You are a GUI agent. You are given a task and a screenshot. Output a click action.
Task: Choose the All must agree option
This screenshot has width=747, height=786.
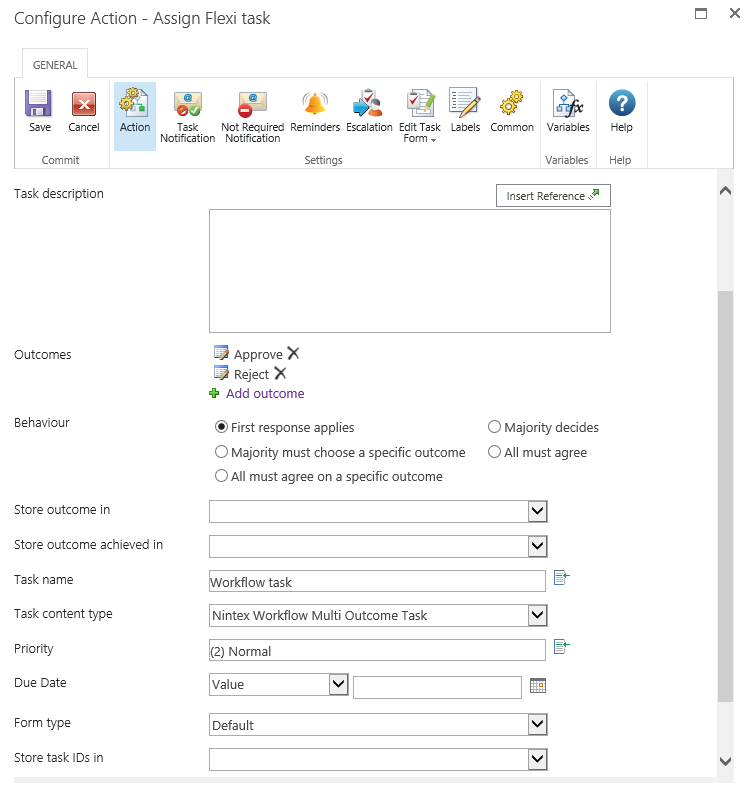(494, 452)
